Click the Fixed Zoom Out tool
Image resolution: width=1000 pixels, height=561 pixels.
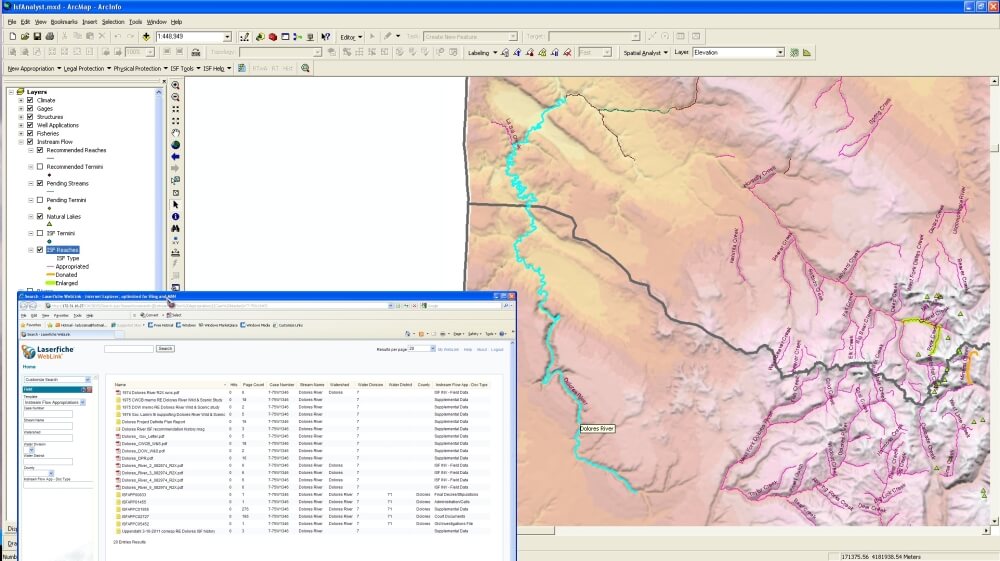175,121
